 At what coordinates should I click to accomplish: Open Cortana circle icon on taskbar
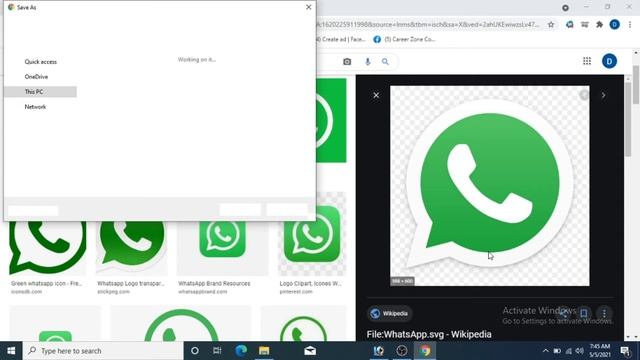[x=195, y=351]
